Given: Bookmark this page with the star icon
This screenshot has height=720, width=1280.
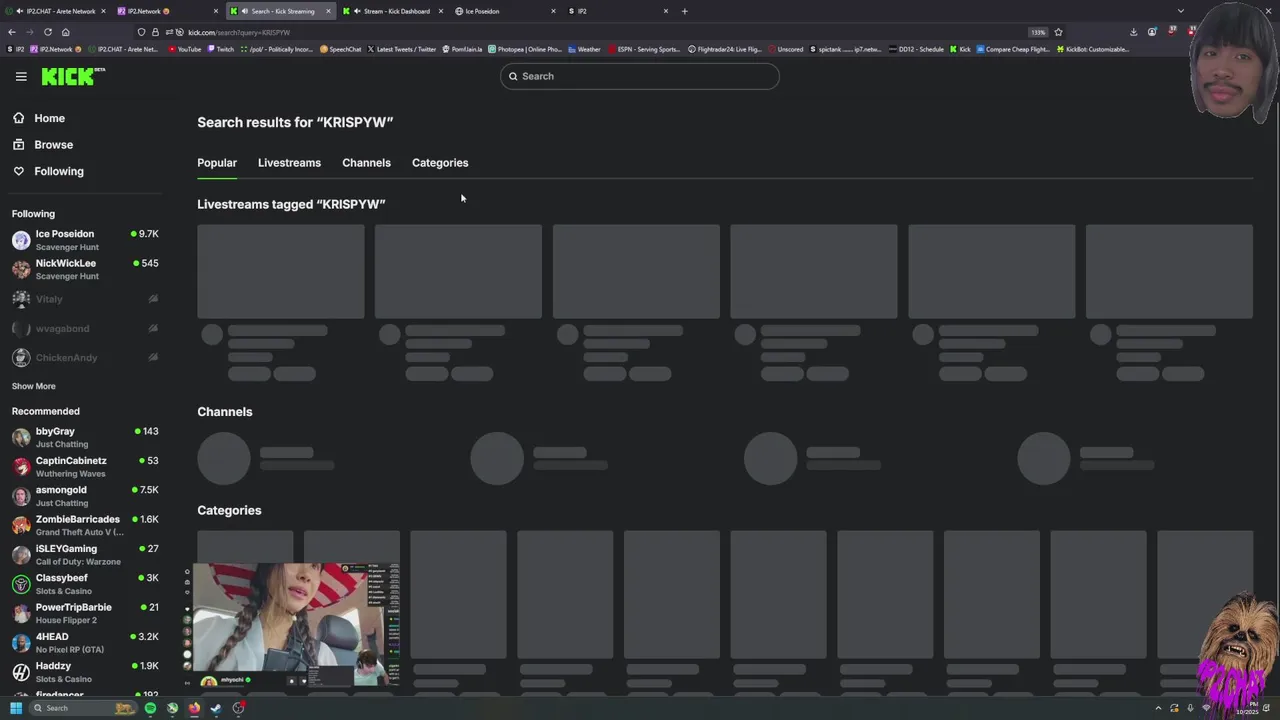Looking at the screenshot, I should pyautogui.click(x=1058, y=32).
